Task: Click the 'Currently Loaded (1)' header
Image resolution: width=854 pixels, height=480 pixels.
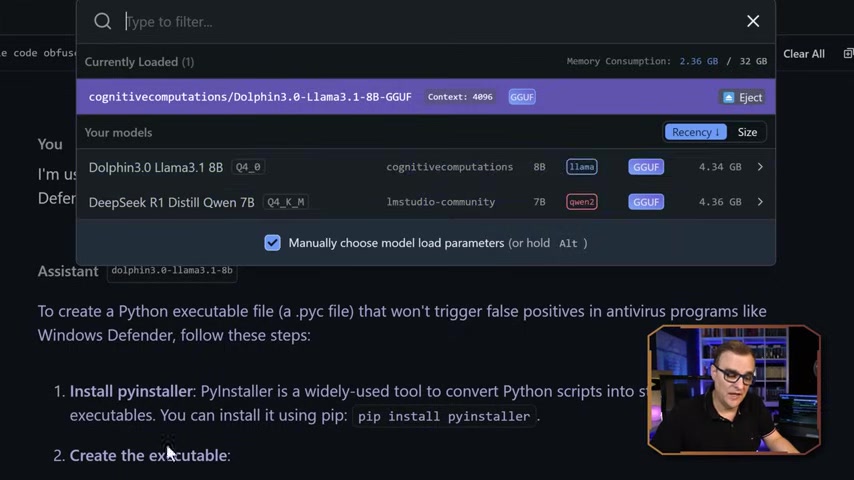Action: point(139,62)
